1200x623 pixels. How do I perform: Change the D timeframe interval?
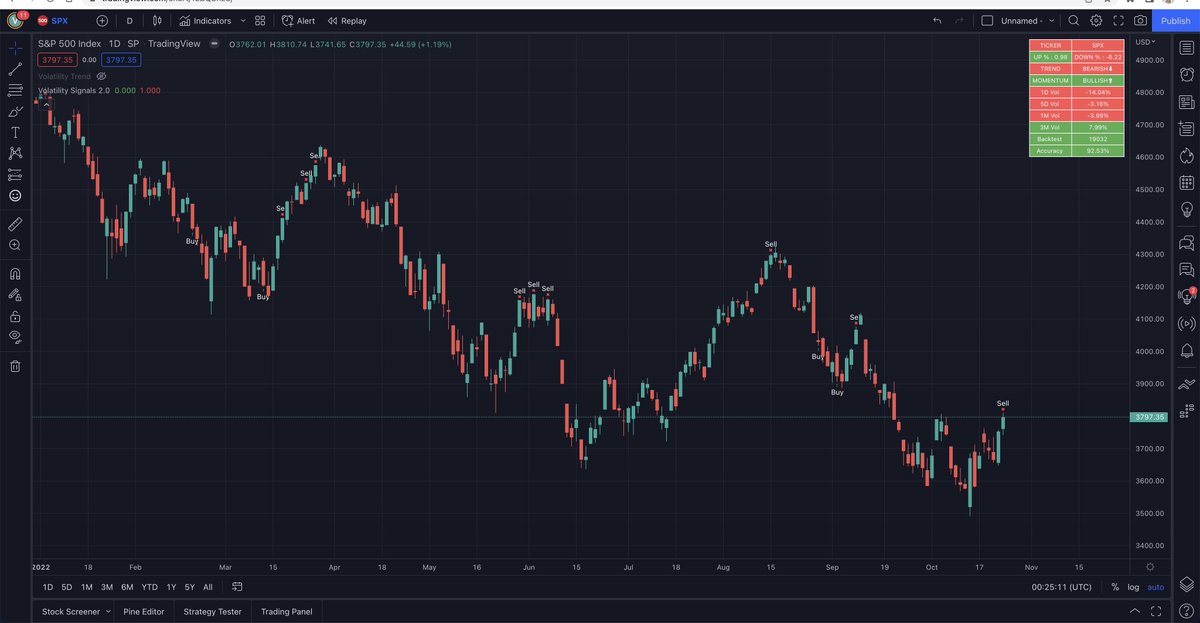(129, 20)
